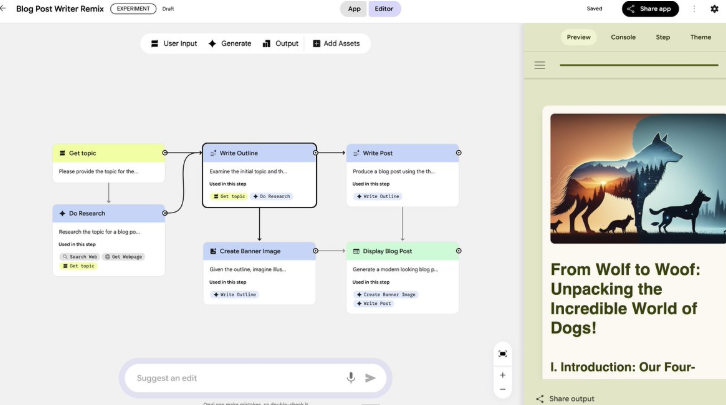This screenshot has height=405, width=726.
Task: Click output port on Display Blog Post node
Action: pos(458,251)
